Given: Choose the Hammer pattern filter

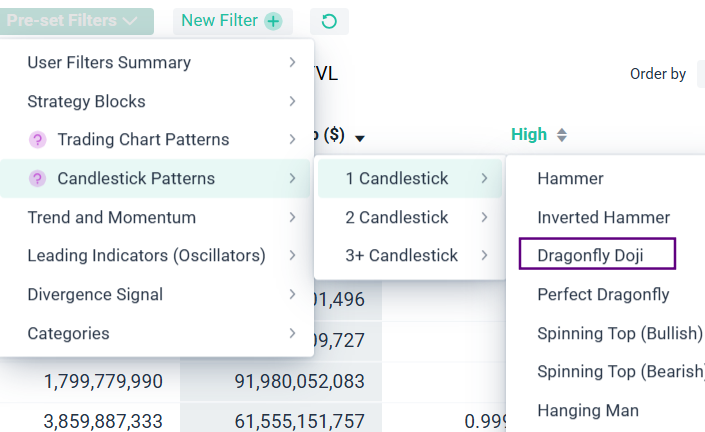Looking at the screenshot, I should point(570,179).
